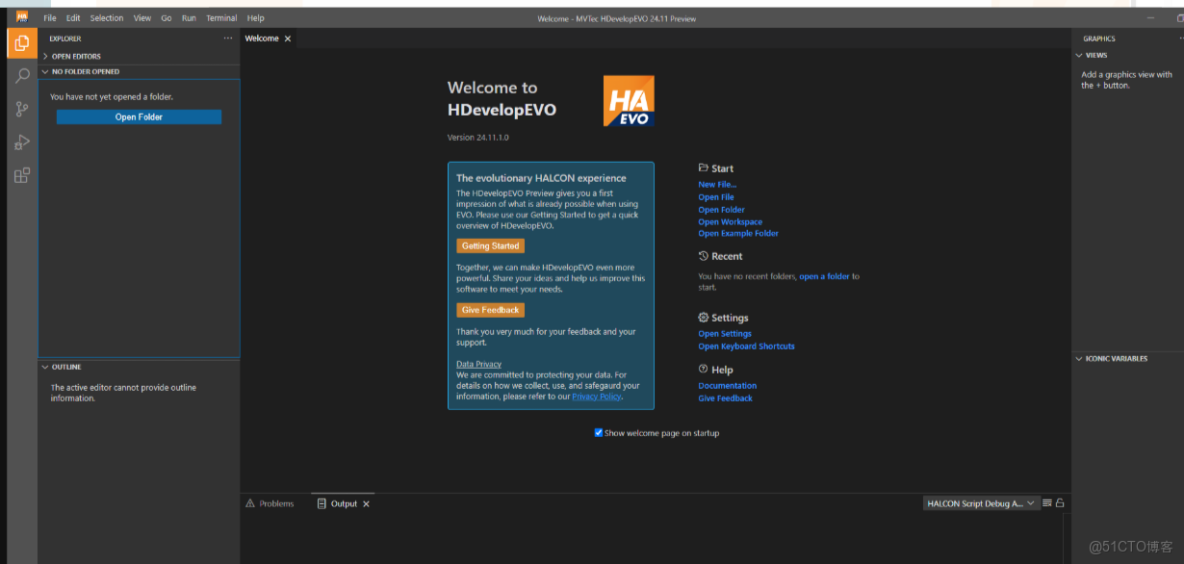The width and height of the screenshot is (1184, 564).
Task: Open the Run menu
Action: [x=189, y=18]
